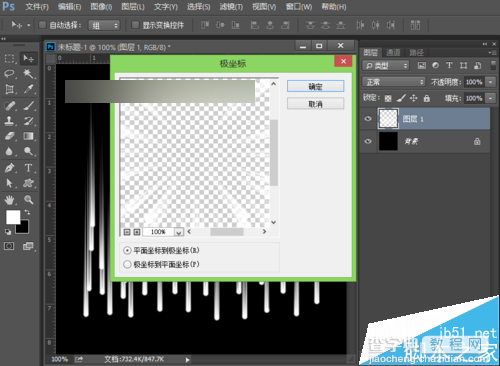Select the Eraser tool
Image resolution: width=500 pixels, height=366 pixels.
[9, 136]
